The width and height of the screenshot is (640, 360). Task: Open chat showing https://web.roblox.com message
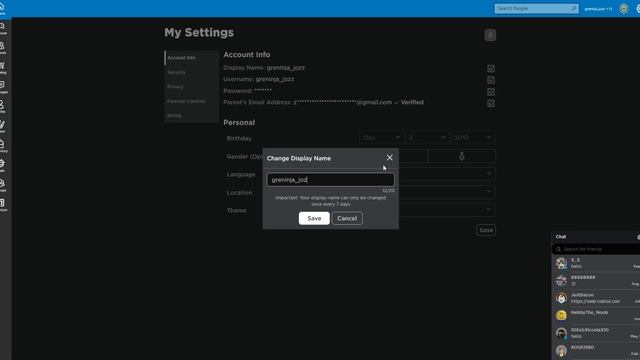point(596,298)
